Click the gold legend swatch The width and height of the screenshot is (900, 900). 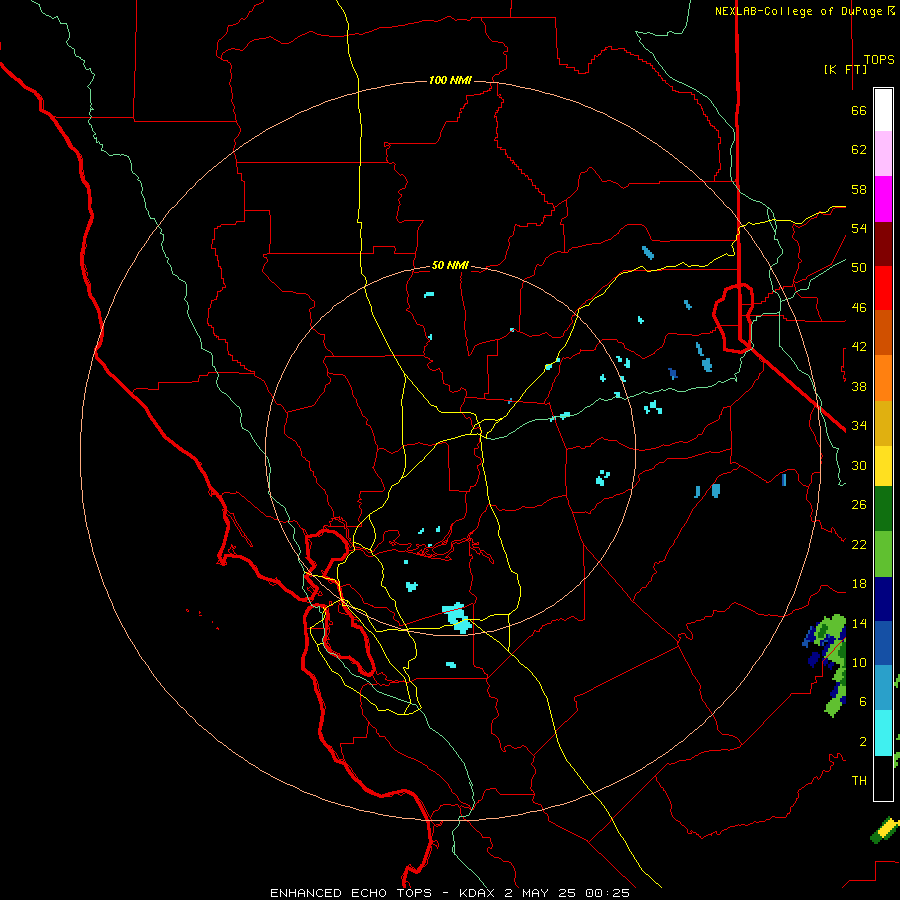coord(883,423)
